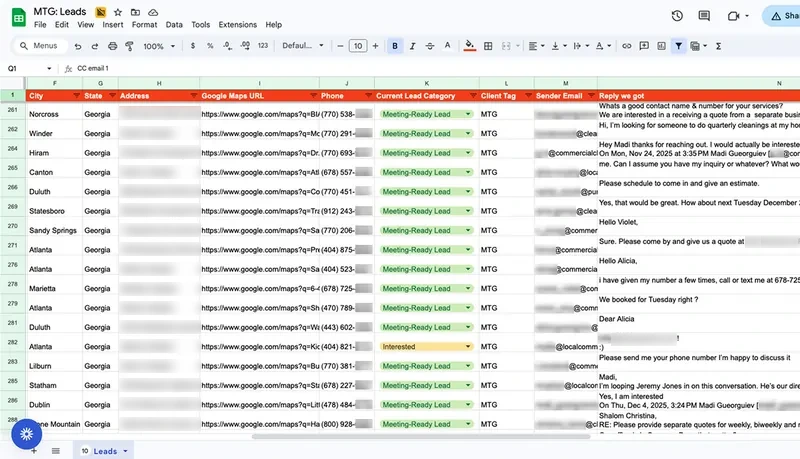Open the filter views dropdown
800x459 pixels.
coord(698,46)
